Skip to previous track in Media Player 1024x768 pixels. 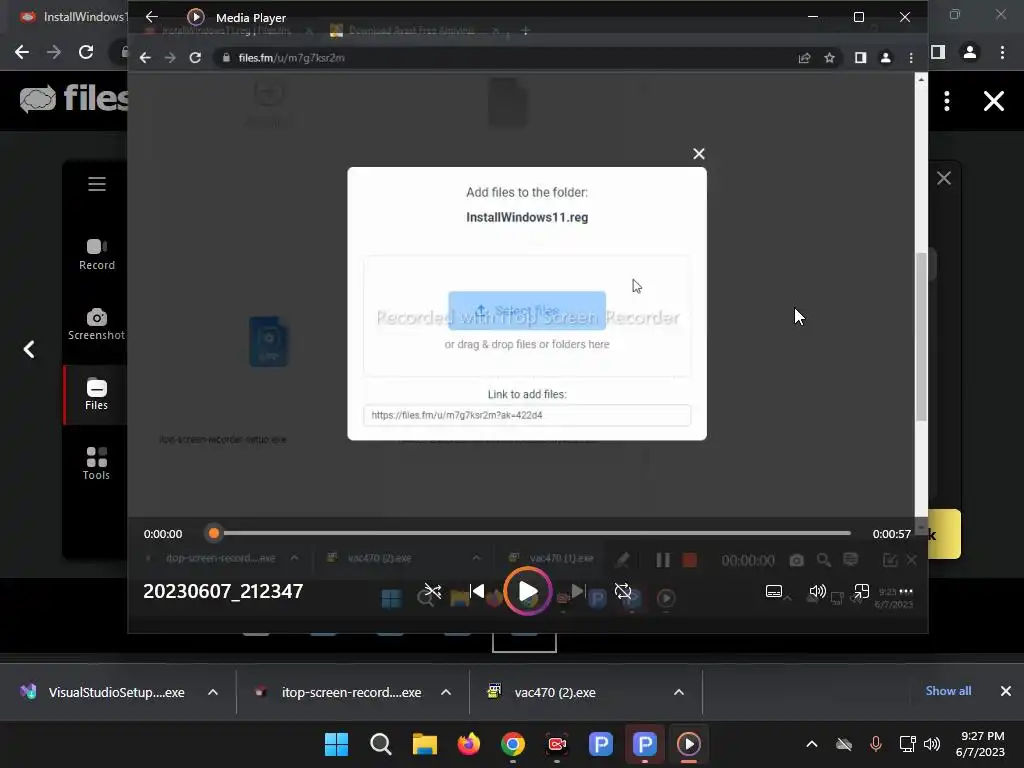(x=478, y=592)
